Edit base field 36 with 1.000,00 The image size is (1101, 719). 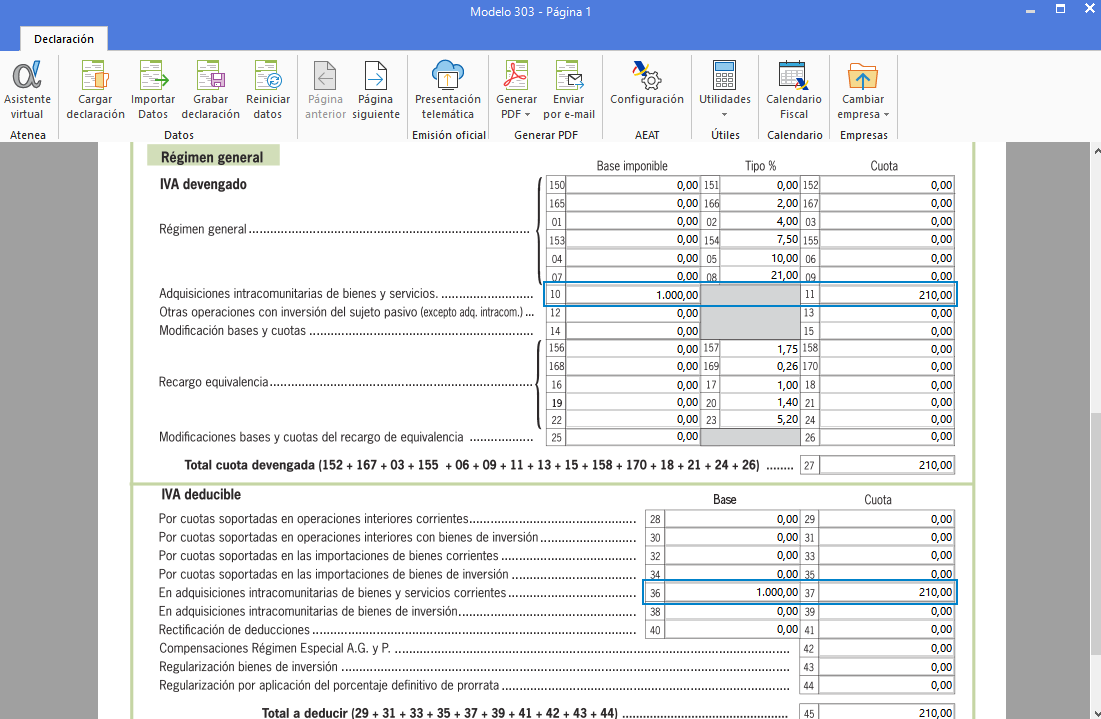pos(732,593)
